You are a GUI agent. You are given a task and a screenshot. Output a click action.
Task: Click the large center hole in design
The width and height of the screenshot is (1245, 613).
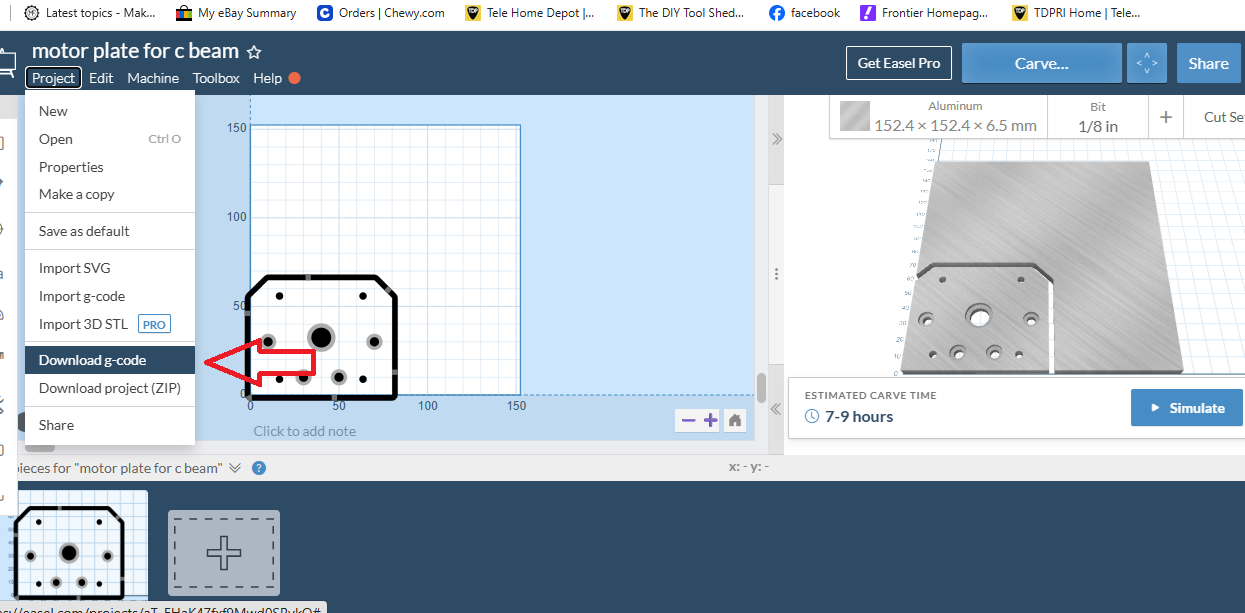[x=321, y=337]
